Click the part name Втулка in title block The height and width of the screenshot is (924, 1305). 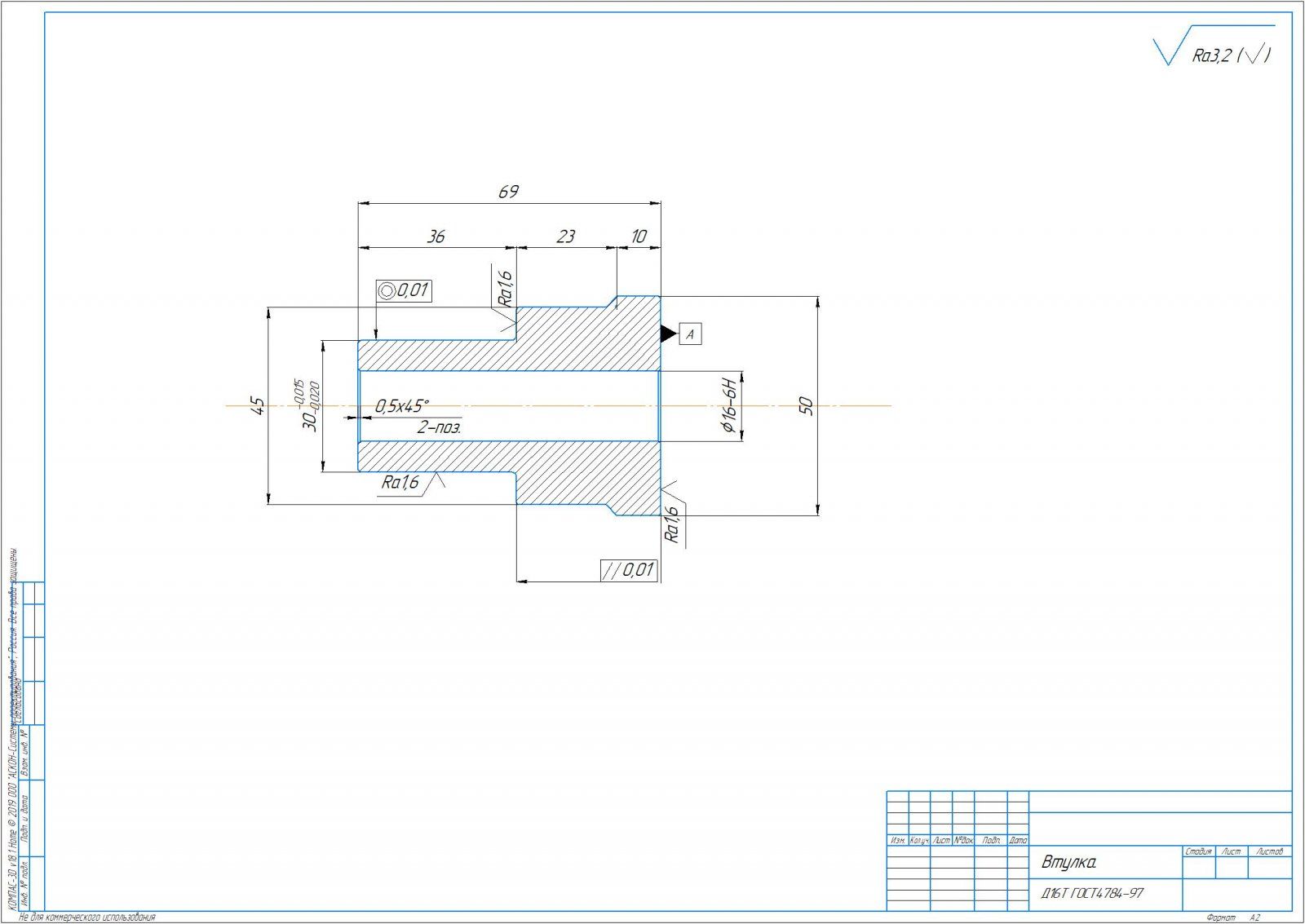(x=1069, y=862)
